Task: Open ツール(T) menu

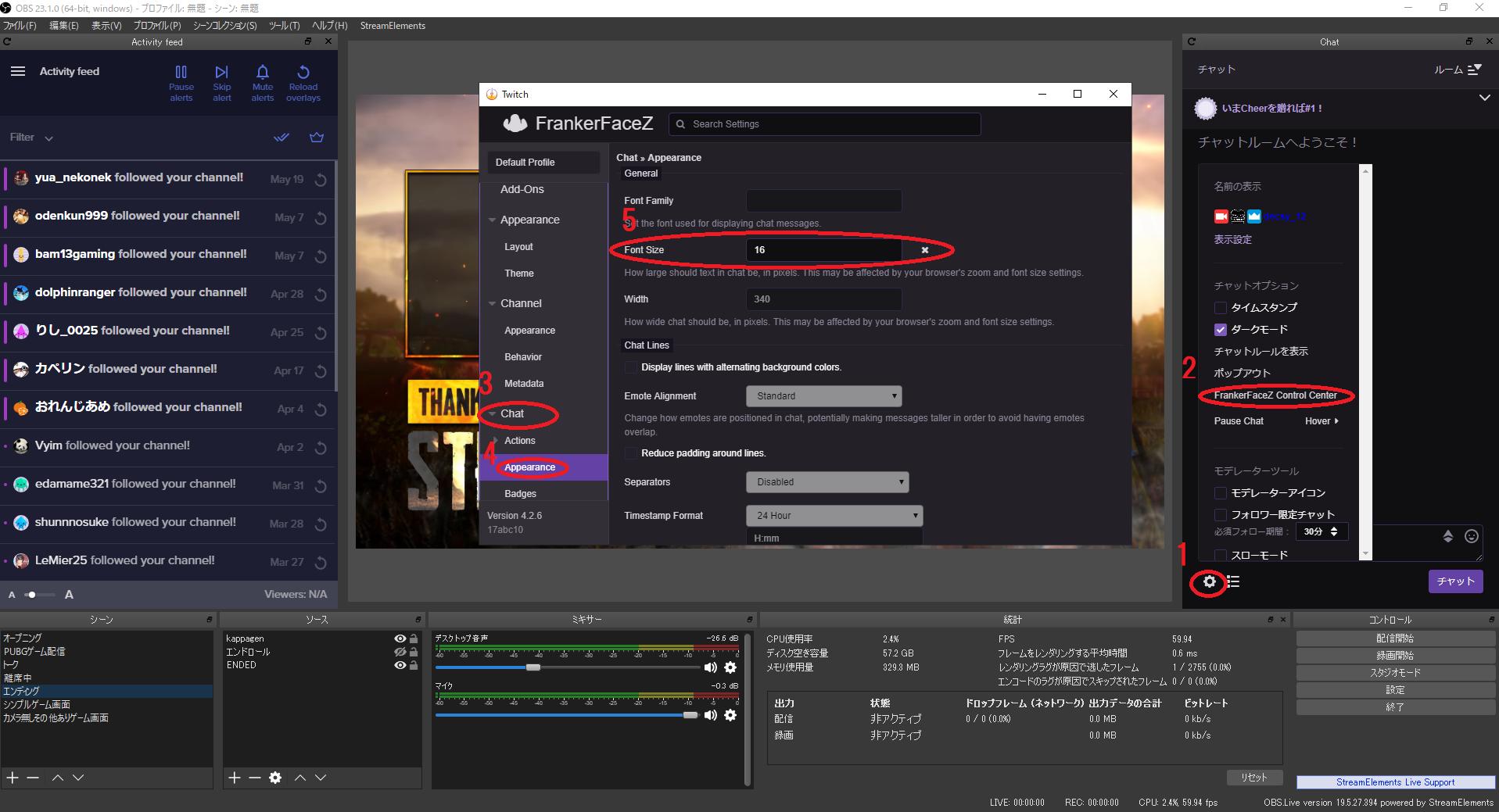Action: (284, 26)
